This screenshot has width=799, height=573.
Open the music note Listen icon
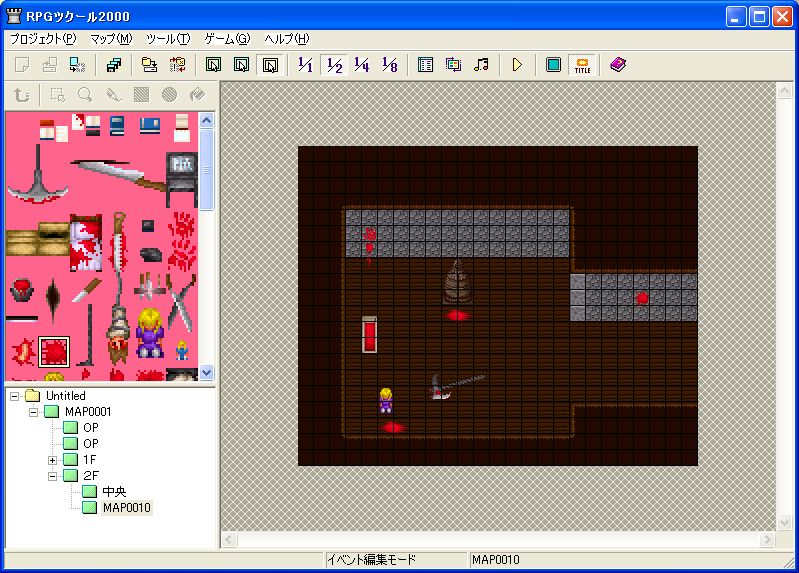(x=481, y=65)
